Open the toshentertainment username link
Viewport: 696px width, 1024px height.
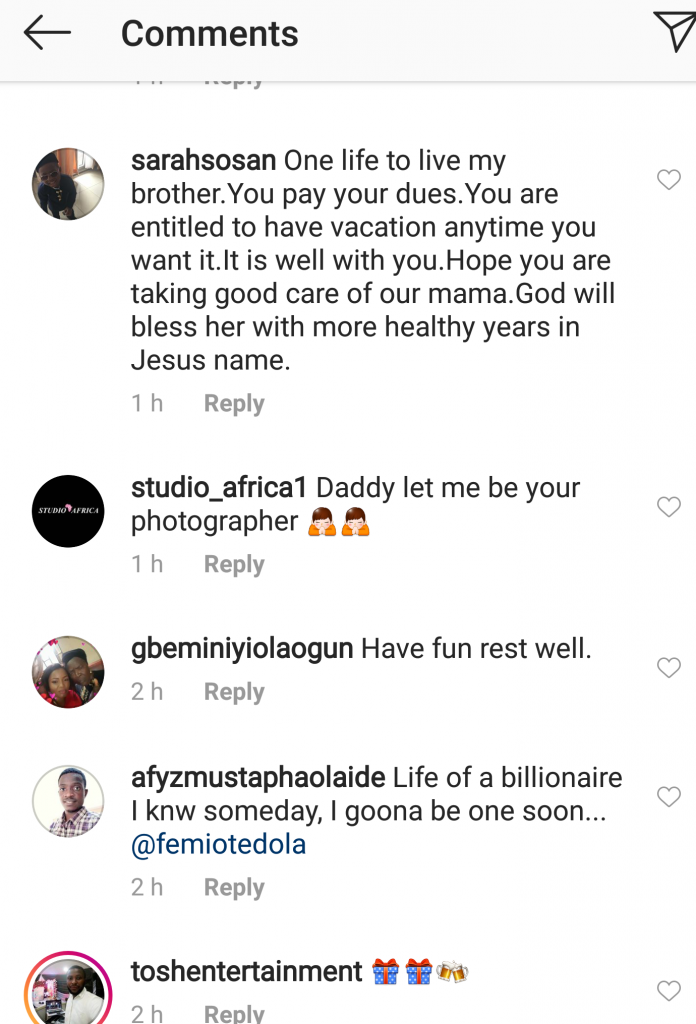246,972
